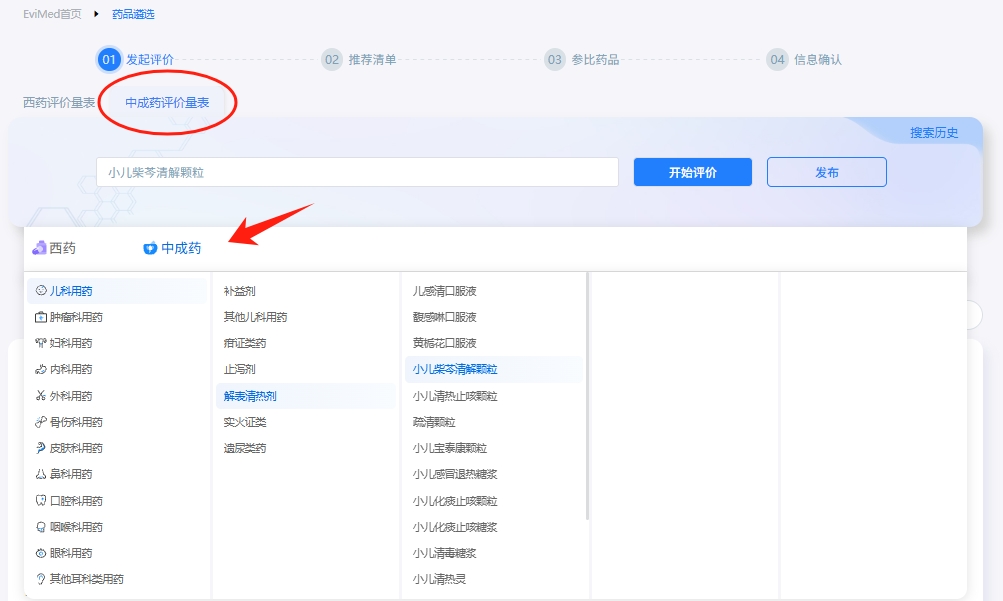
Task: Select the 中成药评价量表 tab
Action: (x=167, y=102)
